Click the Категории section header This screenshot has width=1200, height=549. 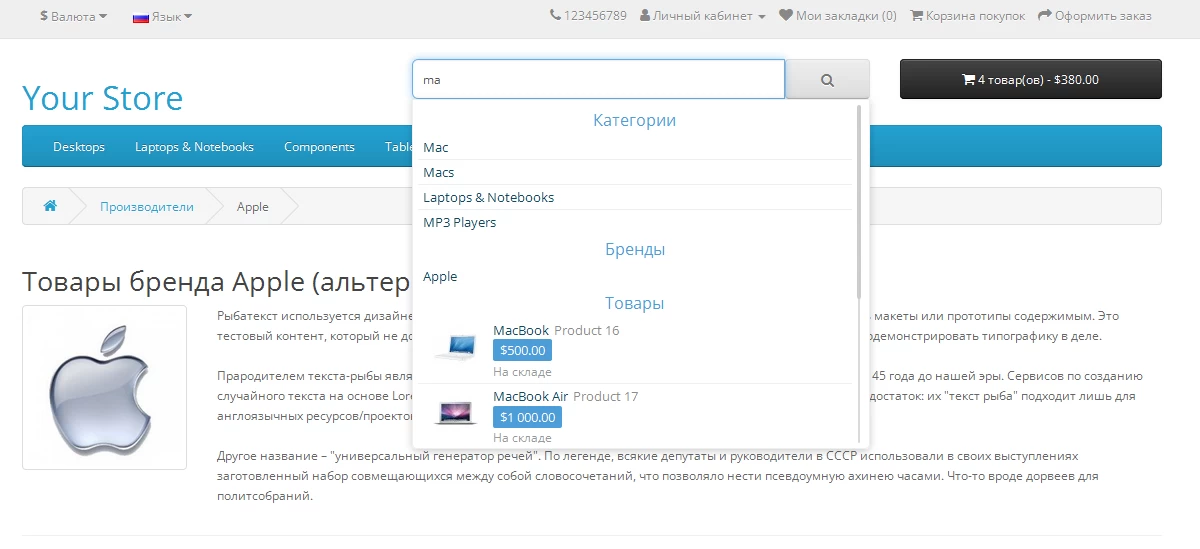(x=634, y=120)
